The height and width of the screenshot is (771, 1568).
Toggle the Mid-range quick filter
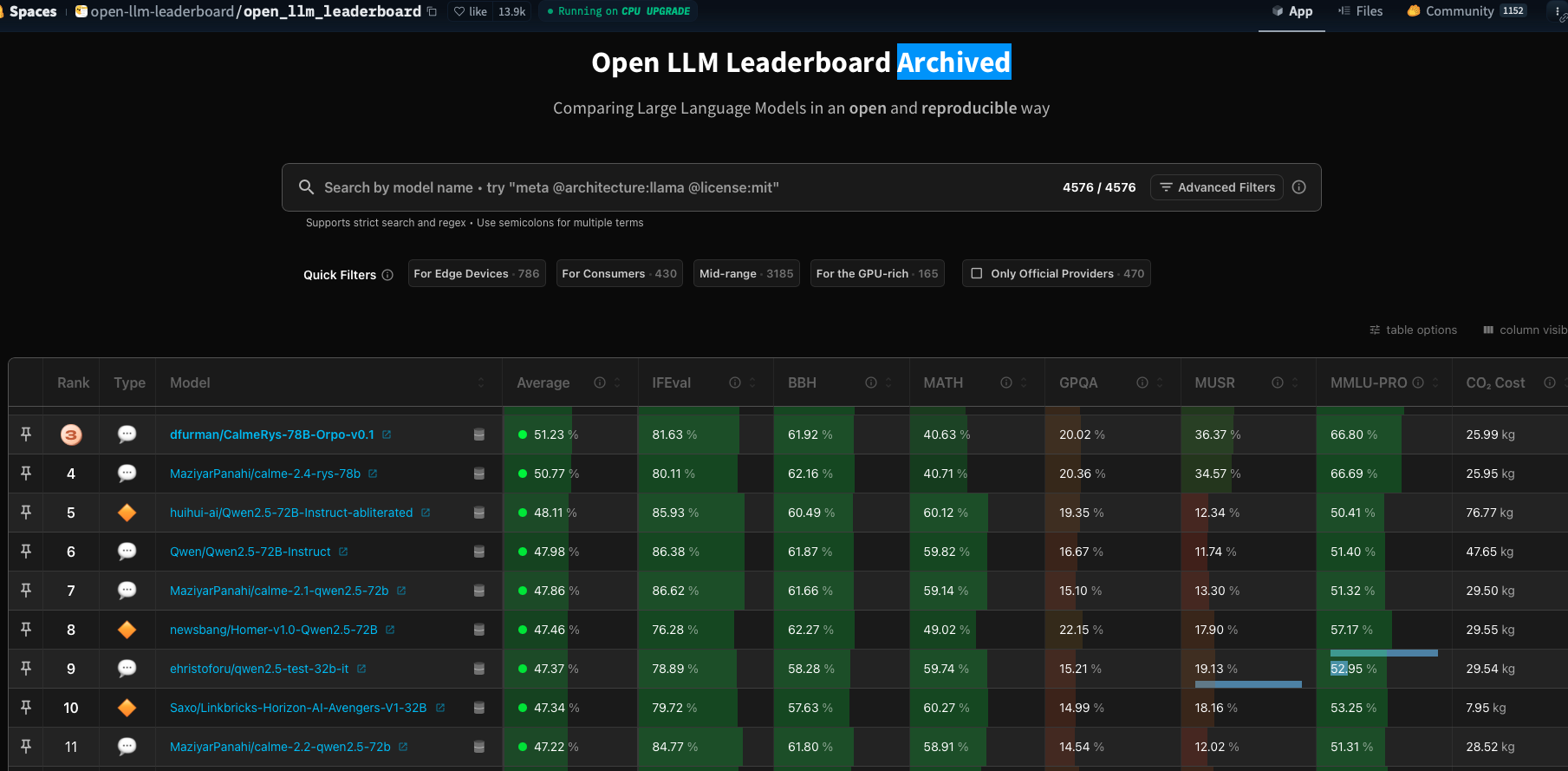746,273
